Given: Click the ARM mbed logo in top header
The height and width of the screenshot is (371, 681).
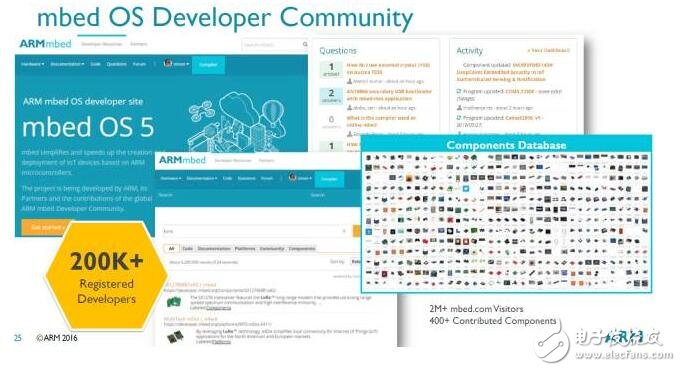Looking at the screenshot, I should (x=46, y=44).
